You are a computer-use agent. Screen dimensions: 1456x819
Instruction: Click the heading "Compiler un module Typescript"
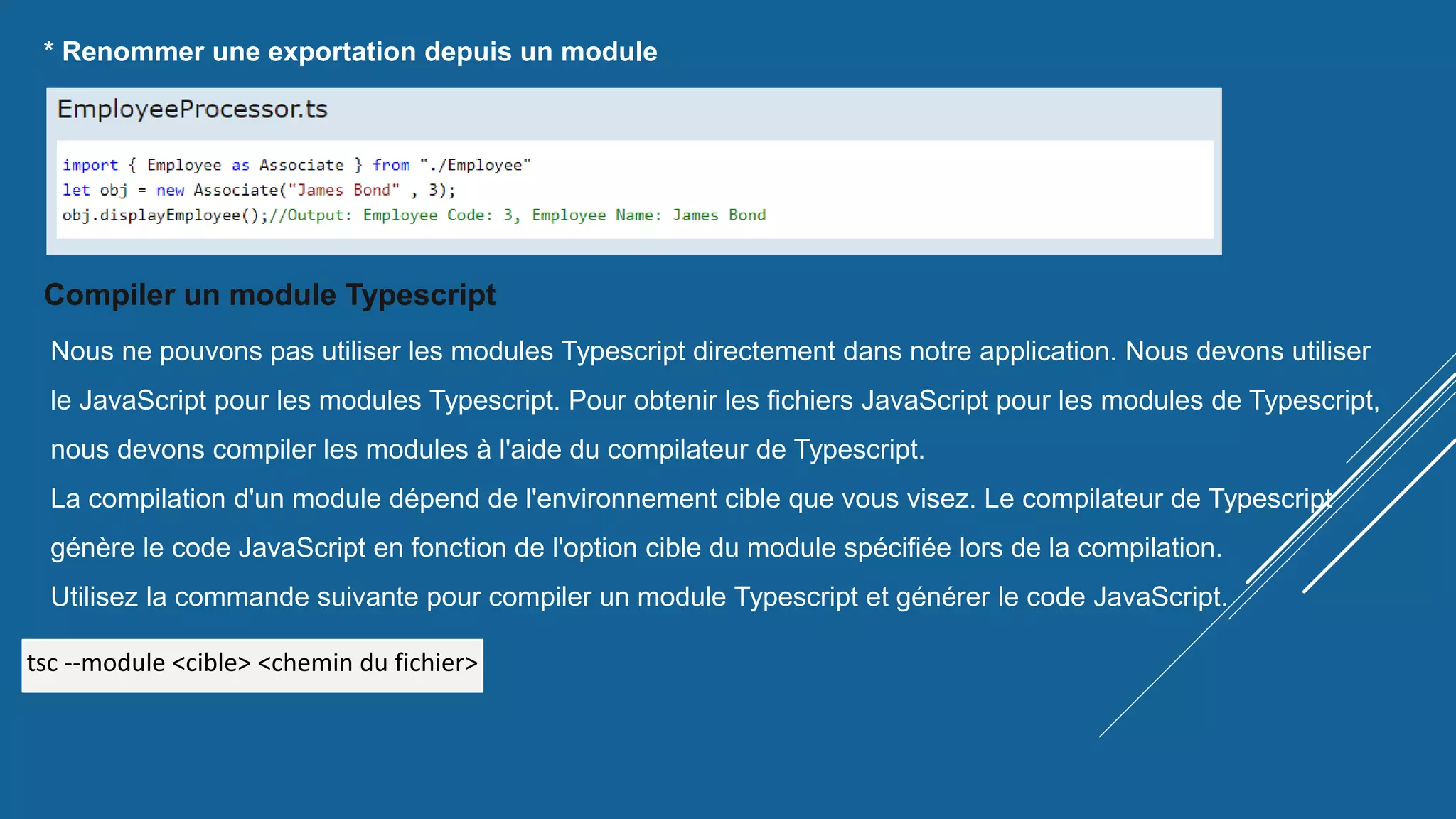coord(270,295)
